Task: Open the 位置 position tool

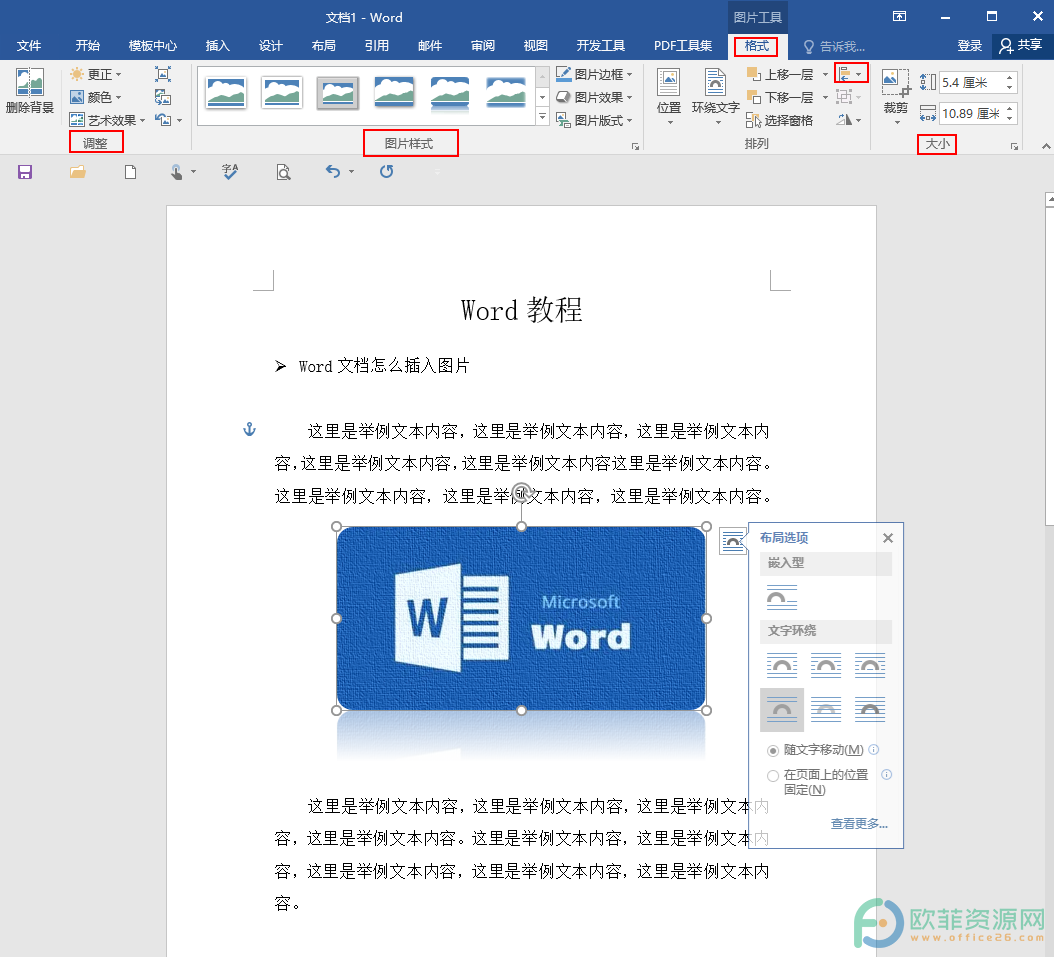Action: click(x=669, y=95)
